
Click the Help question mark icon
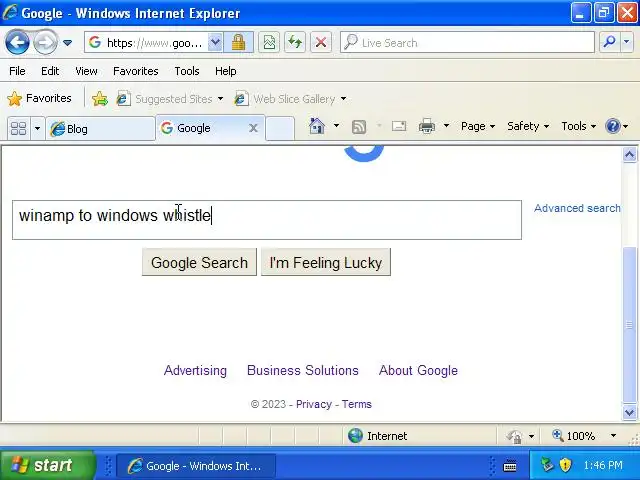pos(613,126)
